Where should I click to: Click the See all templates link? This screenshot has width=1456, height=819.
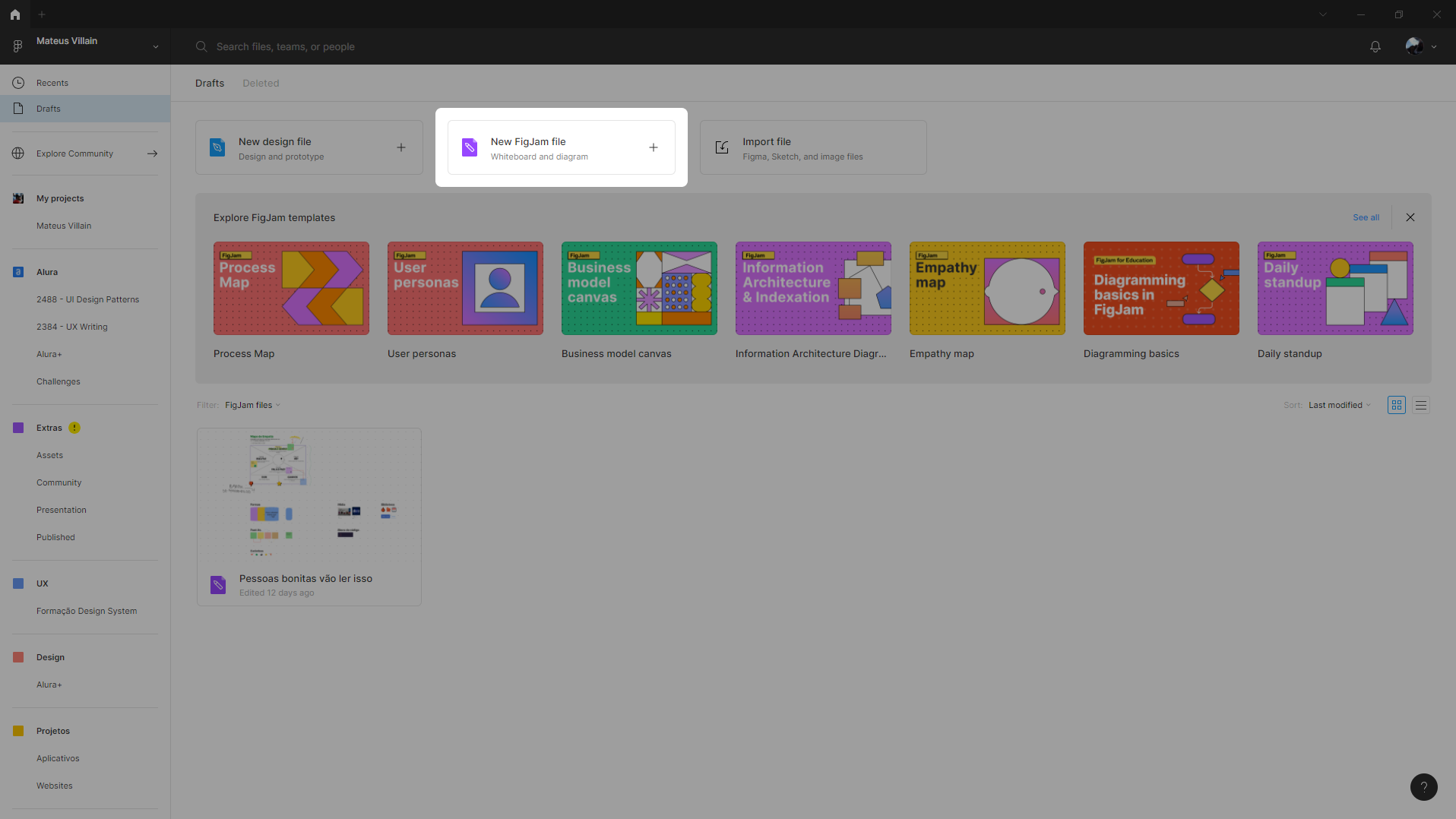coord(1366,217)
